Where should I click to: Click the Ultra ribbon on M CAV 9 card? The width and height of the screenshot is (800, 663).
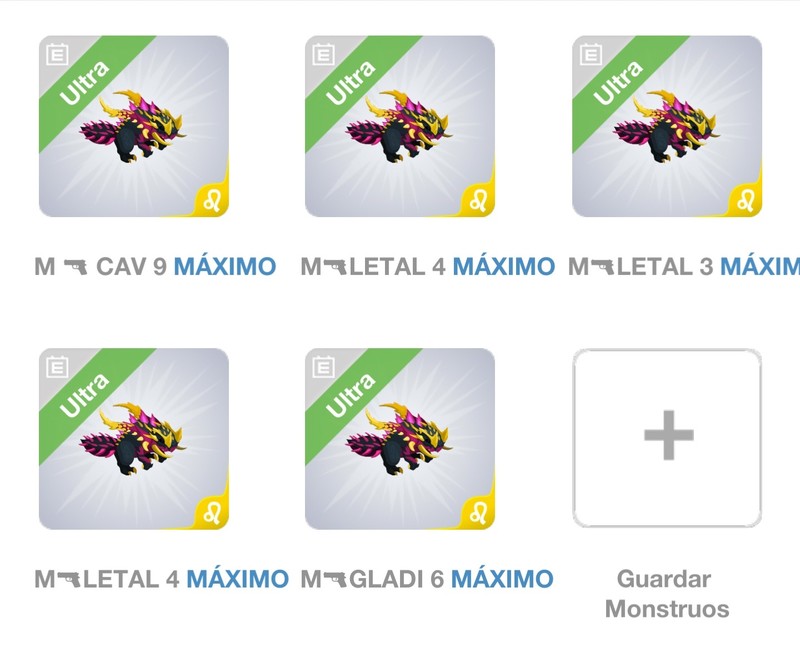coord(85,83)
